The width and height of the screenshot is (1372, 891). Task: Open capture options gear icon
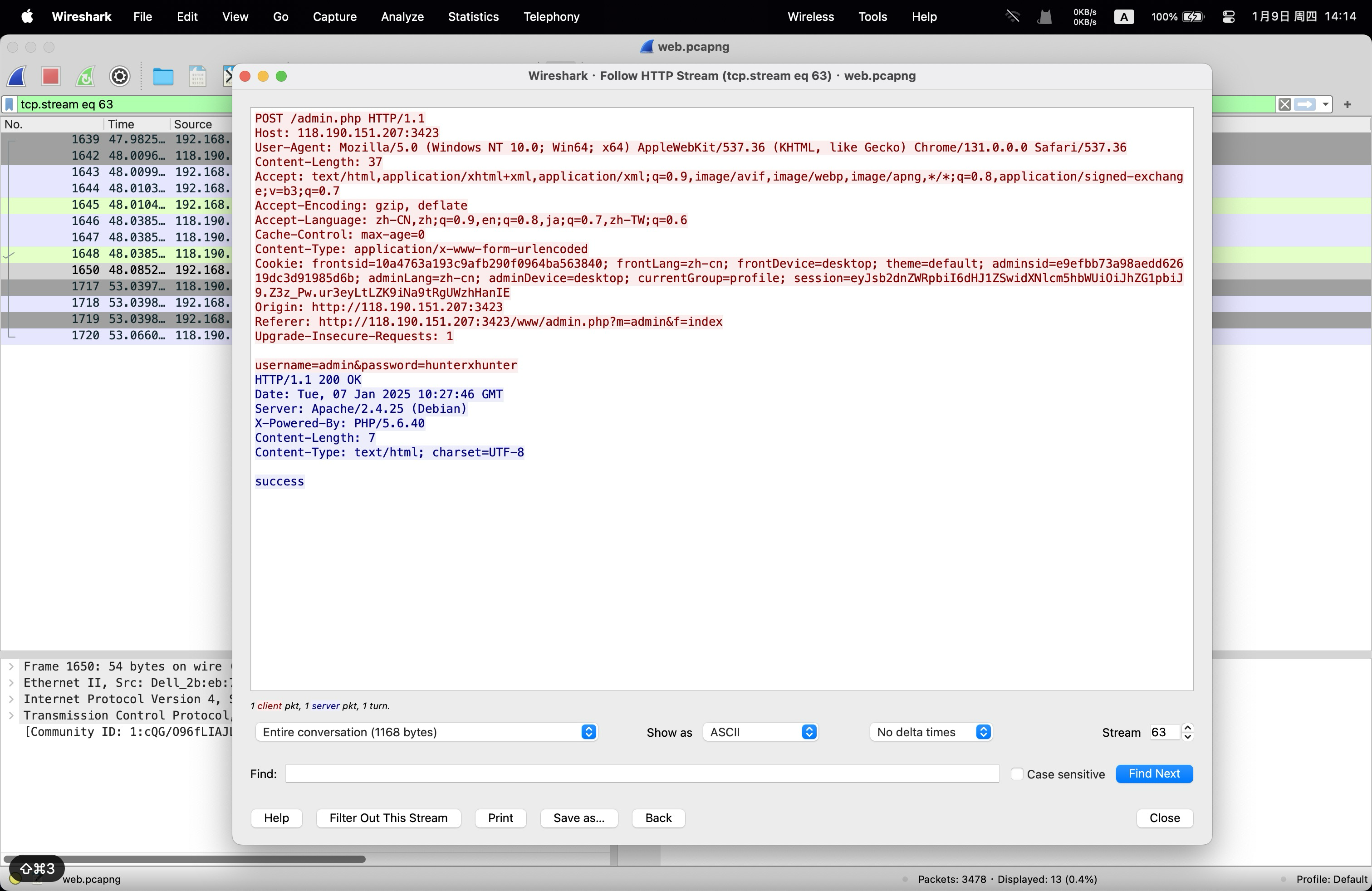(x=120, y=76)
